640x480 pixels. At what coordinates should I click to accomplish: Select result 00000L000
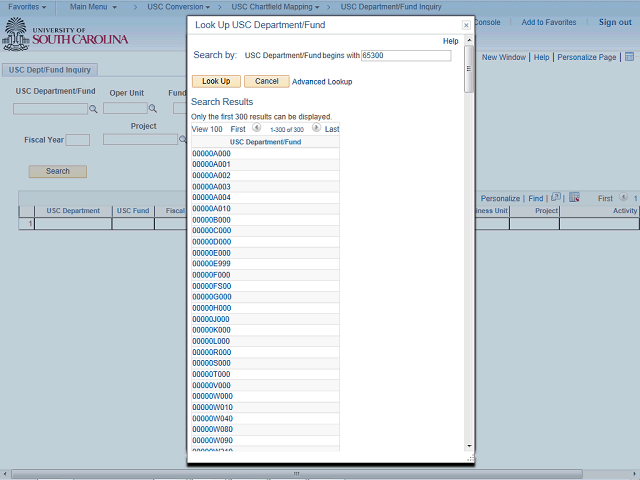(211, 341)
